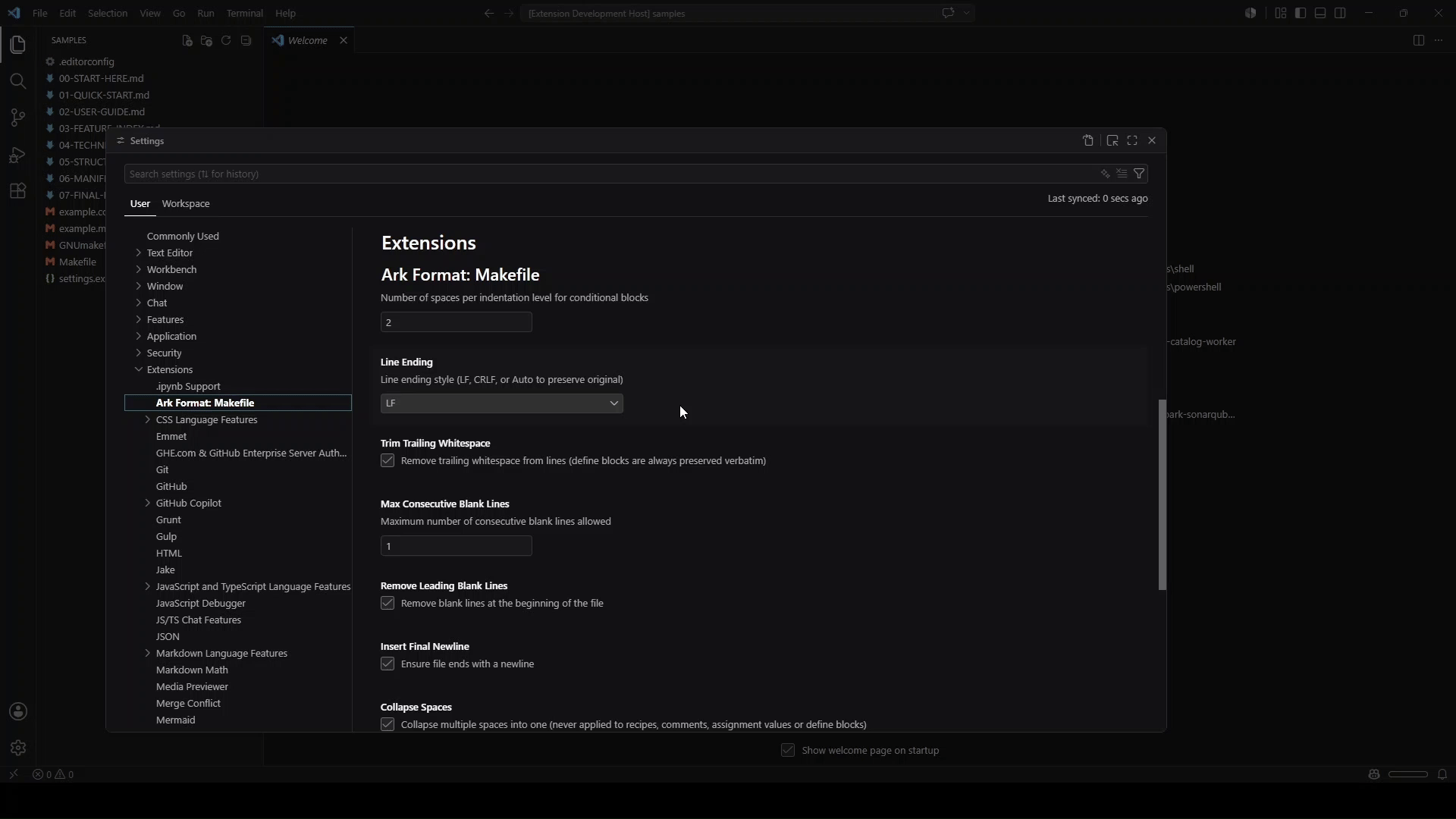Open editor More Actions ellipsis
Viewport: 1456px width, 819px height.
[1439, 41]
